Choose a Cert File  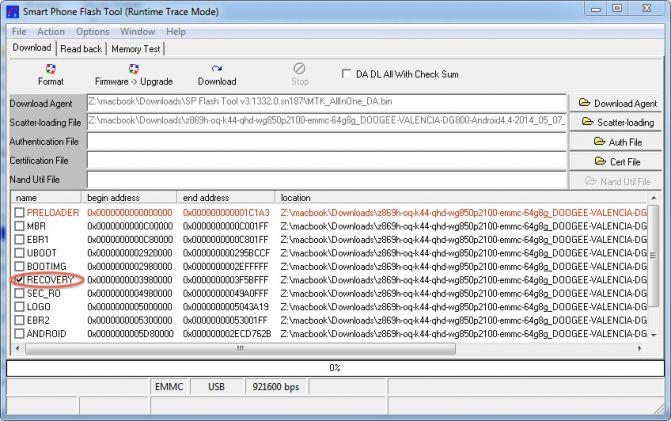click(x=617, y=162)
